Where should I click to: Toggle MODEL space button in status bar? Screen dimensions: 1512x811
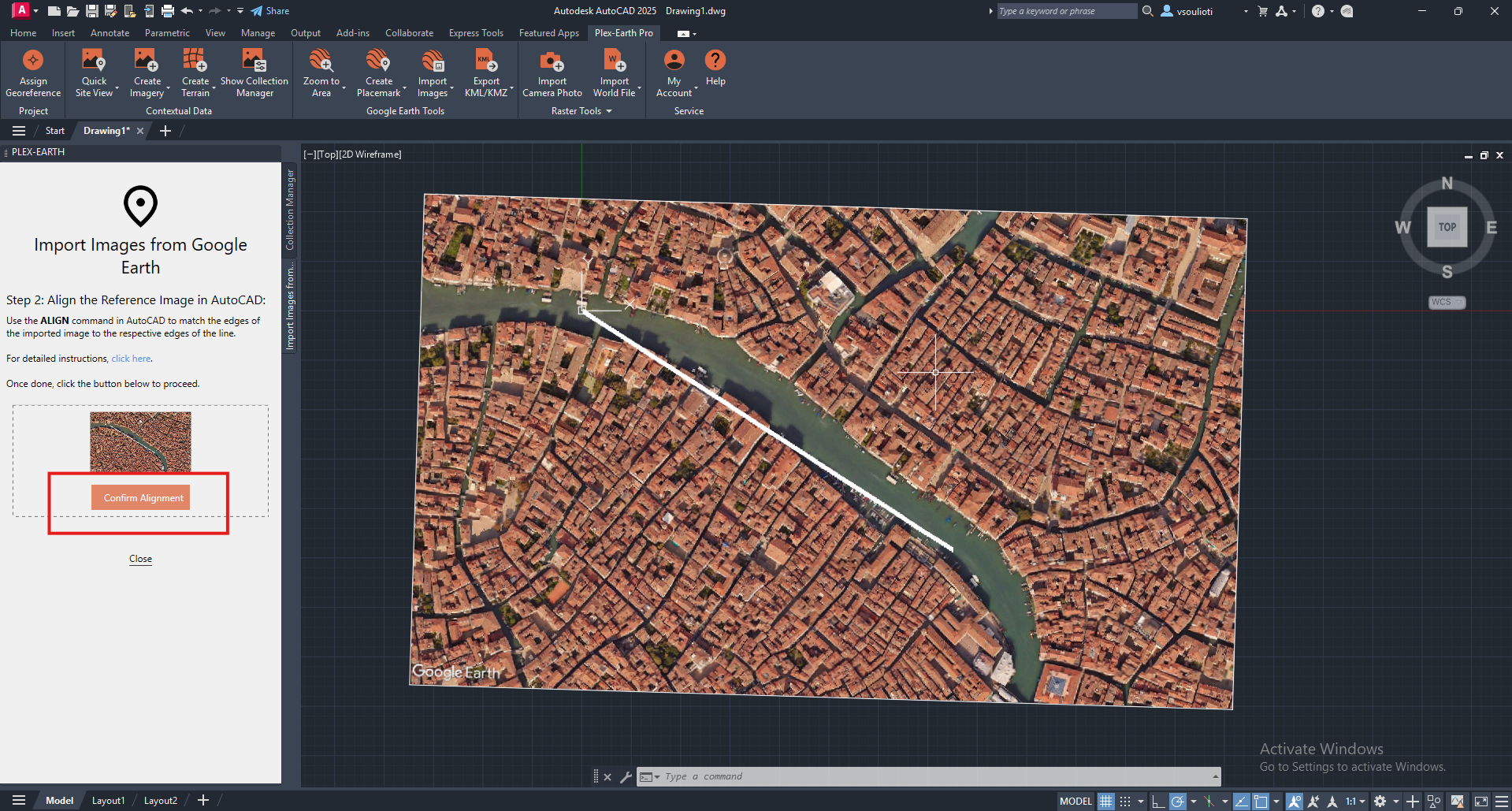(x=1075, y=801)
